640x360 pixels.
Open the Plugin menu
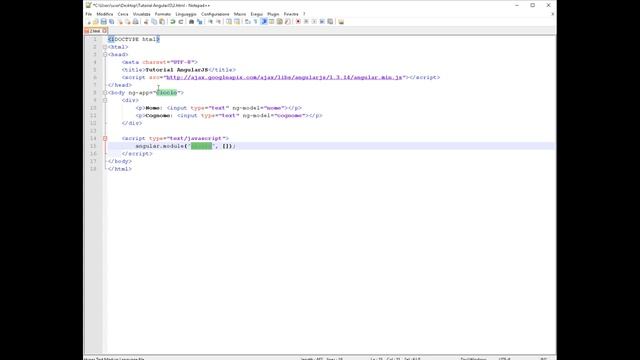point(273,14)
